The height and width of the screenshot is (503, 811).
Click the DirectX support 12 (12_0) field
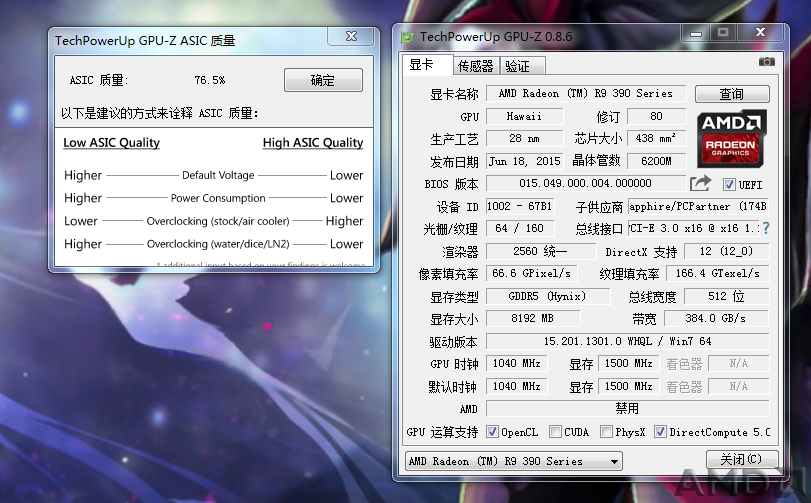pyautogui.click(x=726, y=251)
